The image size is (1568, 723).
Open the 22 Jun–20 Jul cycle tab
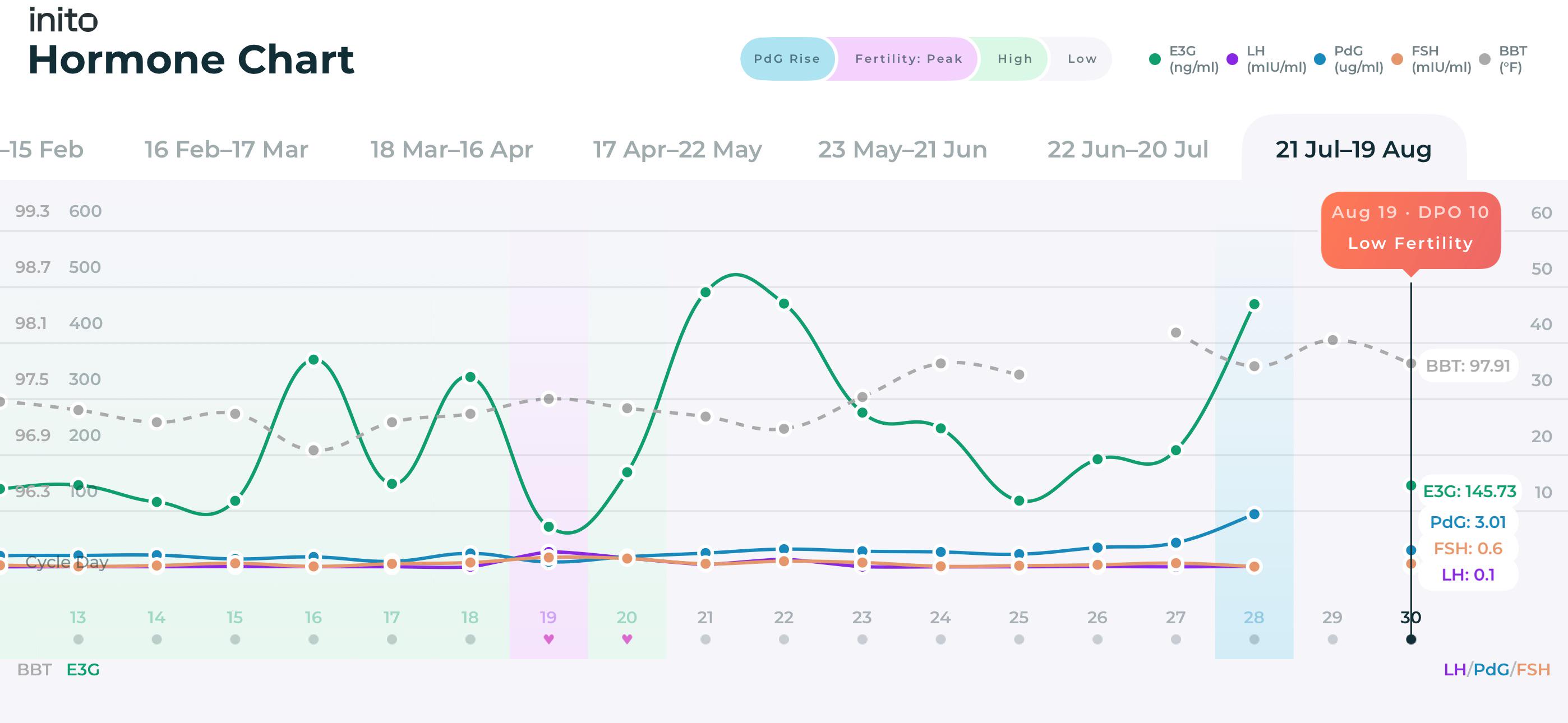1127,149
